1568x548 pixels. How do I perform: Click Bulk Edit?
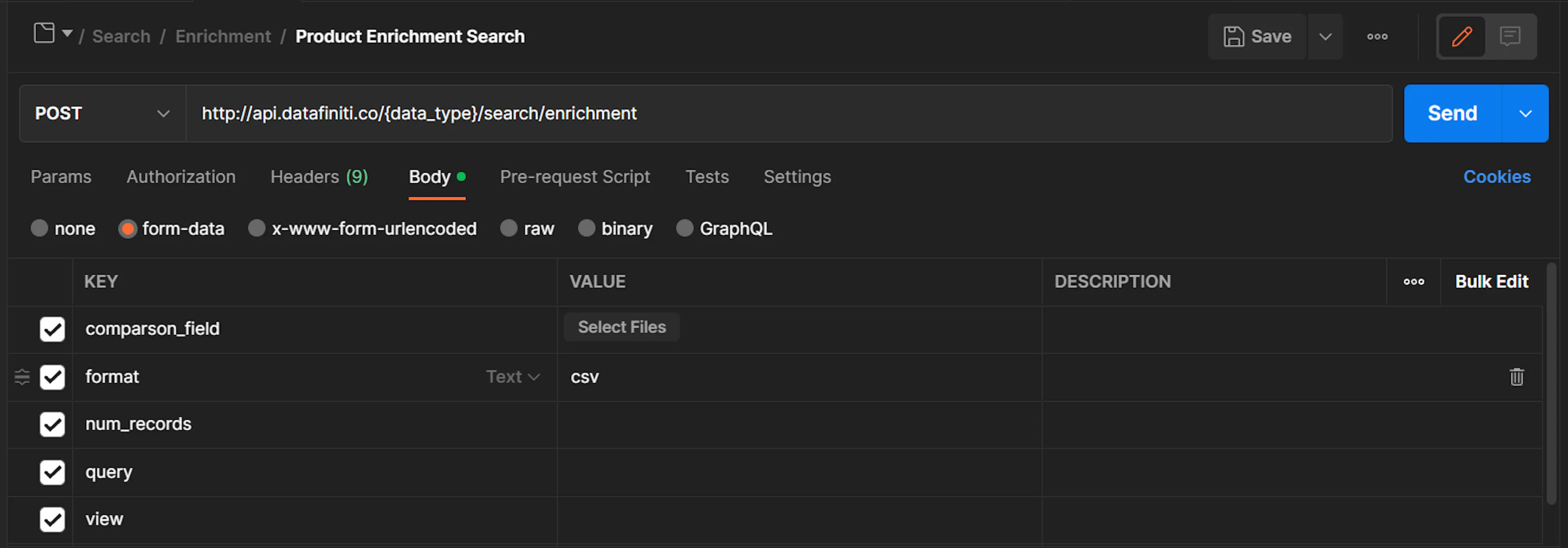pos(1491,282)
